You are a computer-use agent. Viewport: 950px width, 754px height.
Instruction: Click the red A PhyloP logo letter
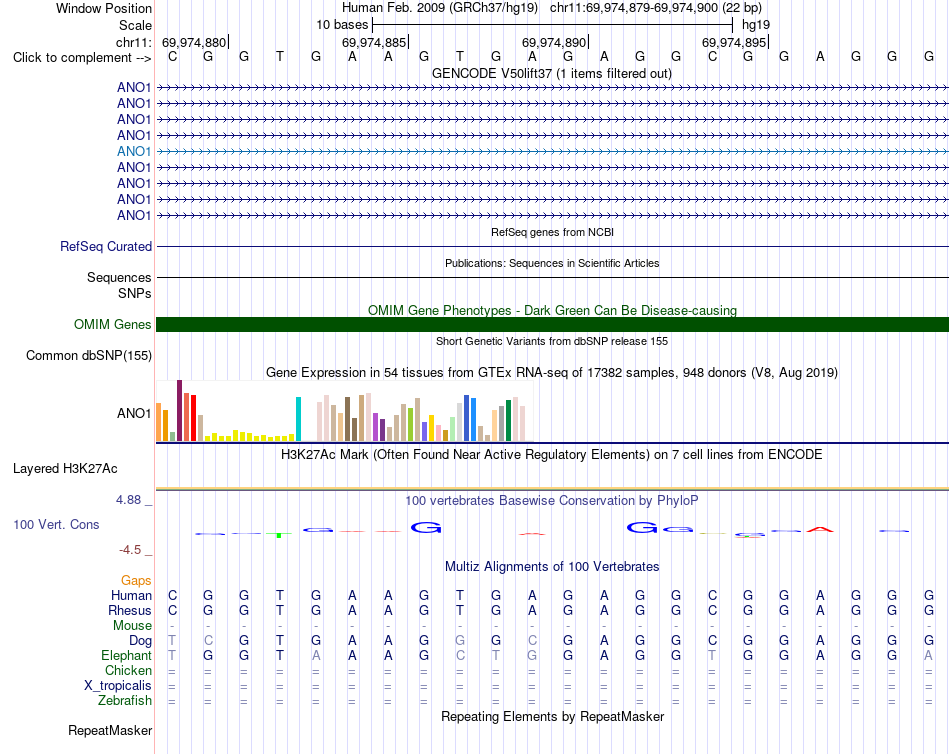(x=820, y=530)
